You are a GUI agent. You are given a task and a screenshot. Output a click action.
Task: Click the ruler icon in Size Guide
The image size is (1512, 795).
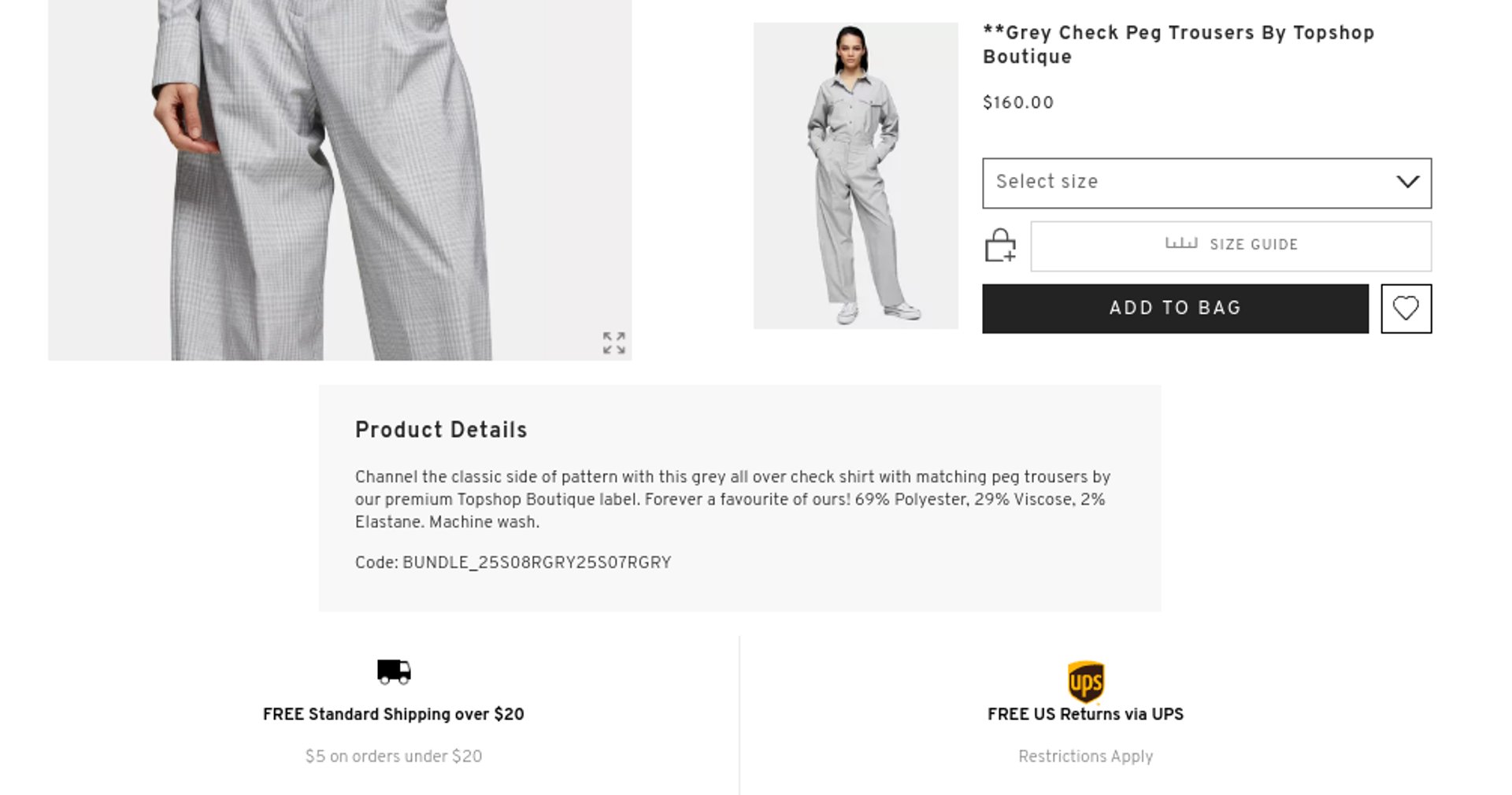tap(1180, 244)
